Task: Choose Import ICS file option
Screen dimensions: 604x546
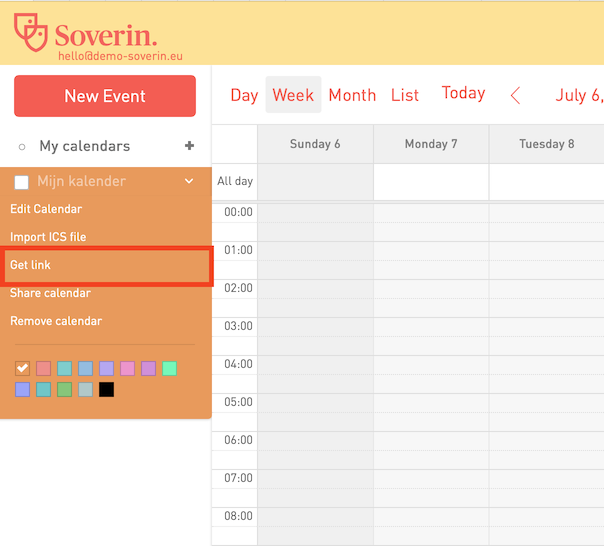Action: 48,237
